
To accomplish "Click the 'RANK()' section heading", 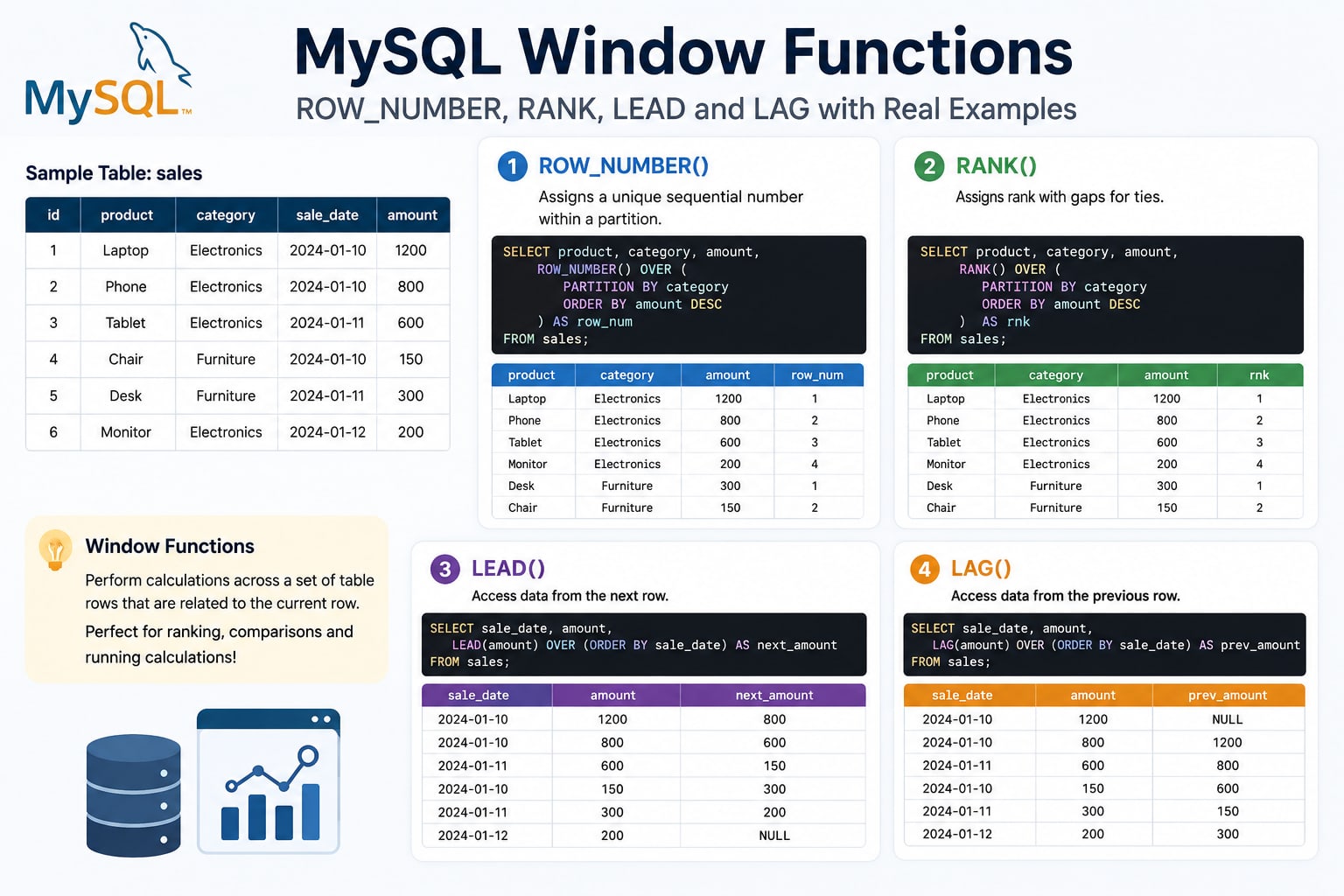I will click(997, 166).
